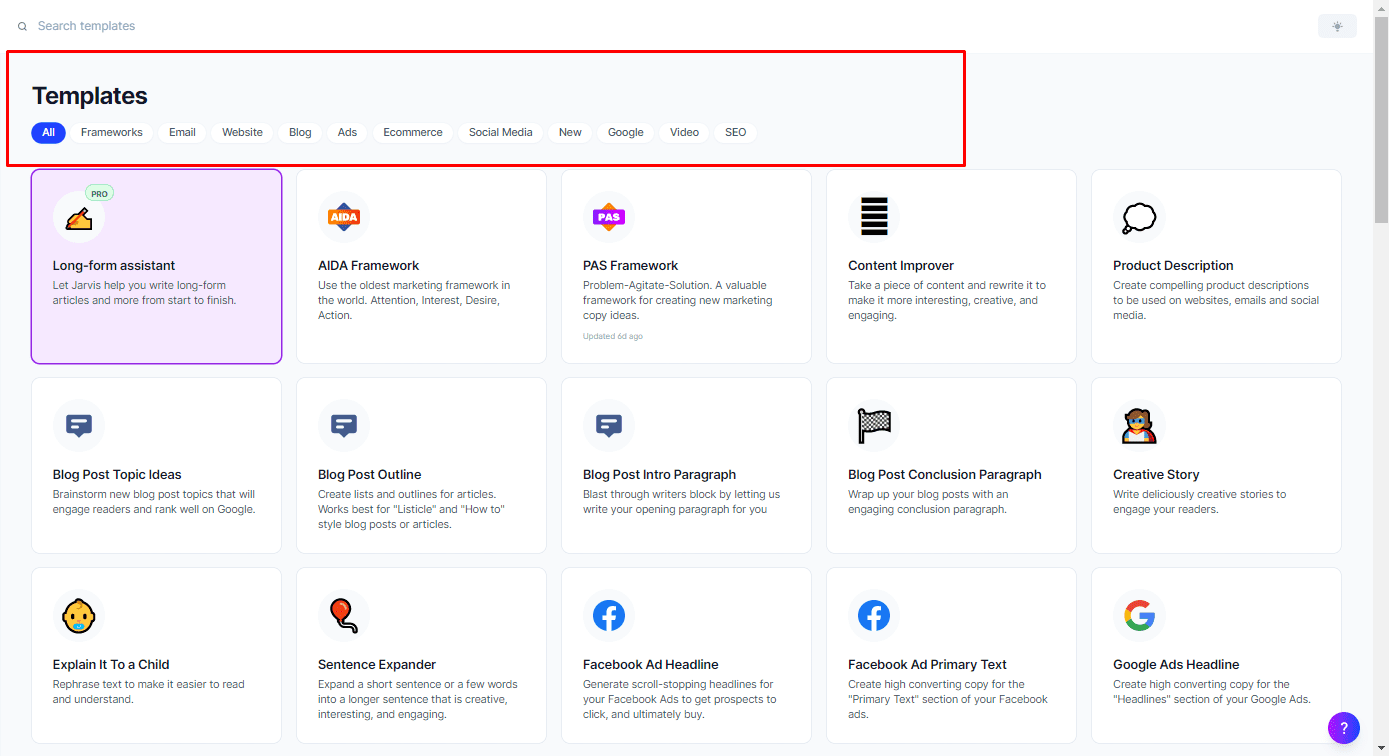This screenshot has width=1389, height=756.
Task: Filter templates by Email
Action: click(x=182, y=132)
